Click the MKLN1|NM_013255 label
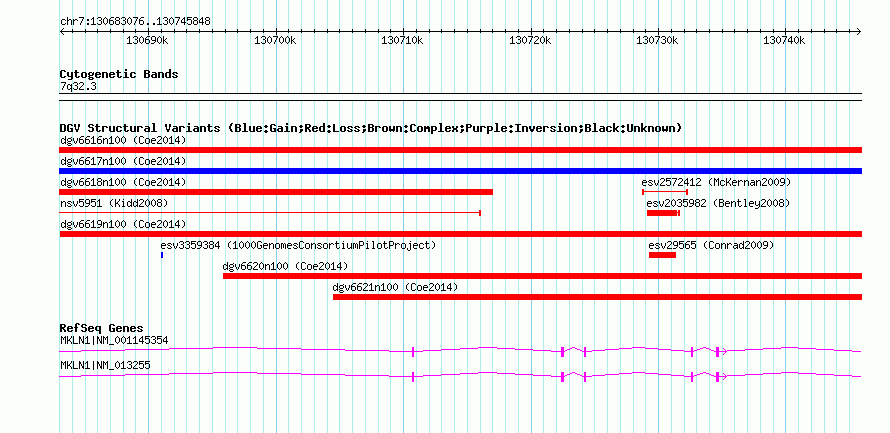Viewport: 890px width, 433px height. (x=105, y=365)
